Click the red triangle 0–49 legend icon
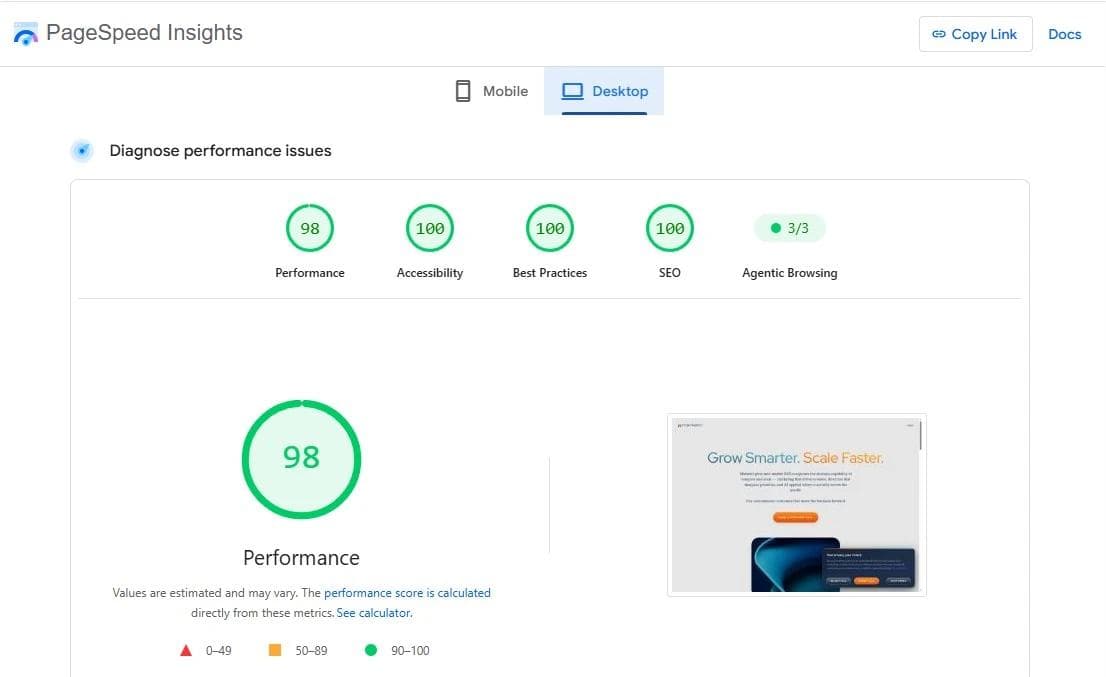The height and width of the screenshot is (677, 1106). coord(186,650)
